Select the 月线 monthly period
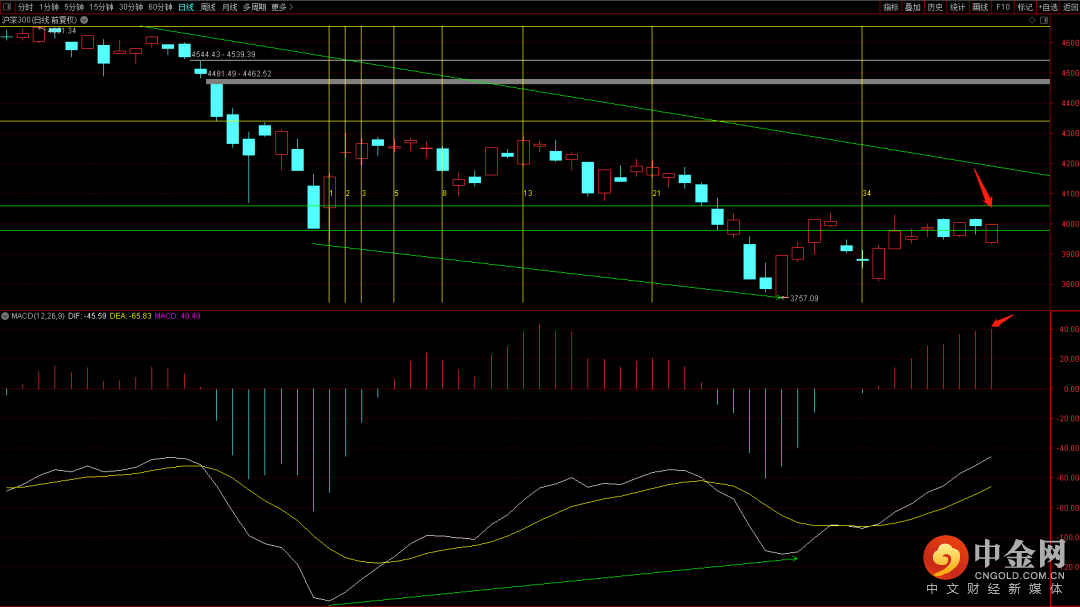Viewport: 1080px width, 607px height. (x=229, y=7)
